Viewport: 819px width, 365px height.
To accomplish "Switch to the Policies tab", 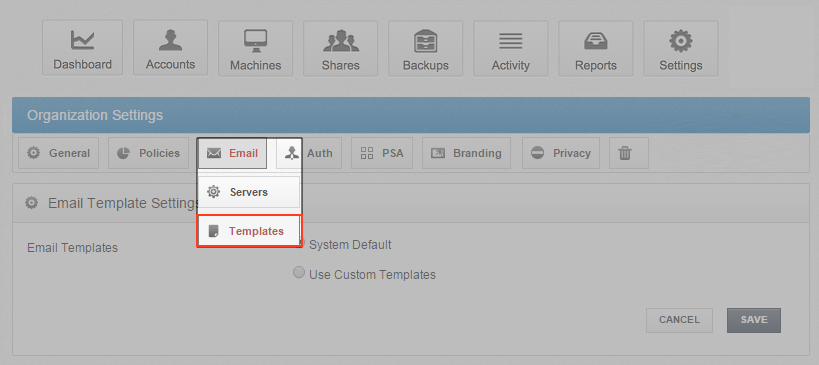I will (148, 153).
